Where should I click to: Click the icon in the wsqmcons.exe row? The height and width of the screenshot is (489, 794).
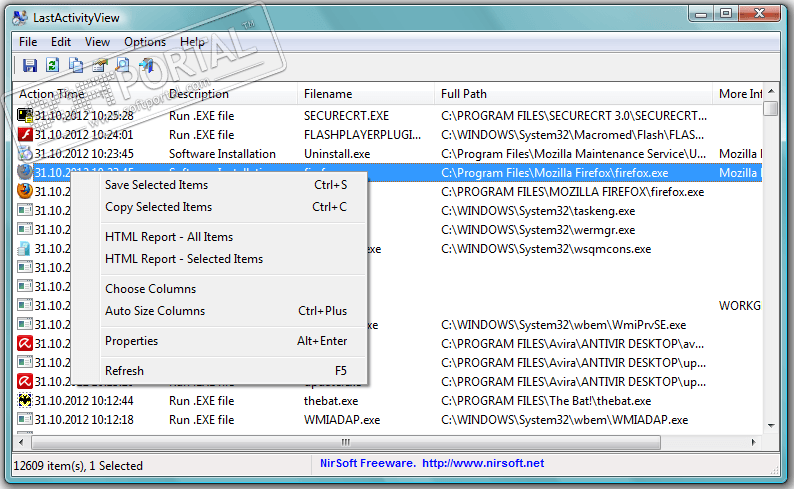pyautogui.click(x=24, y=249)
